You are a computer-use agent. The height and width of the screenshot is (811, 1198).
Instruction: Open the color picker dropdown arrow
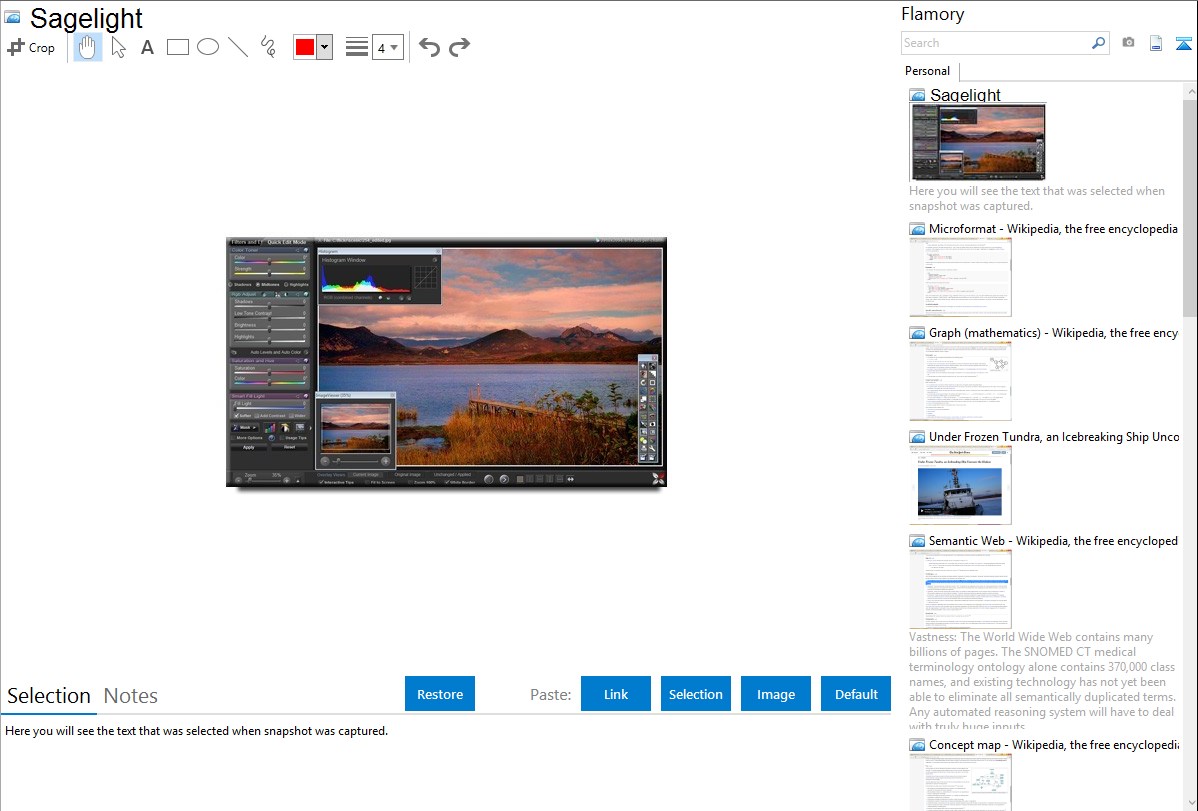(324, 47)
